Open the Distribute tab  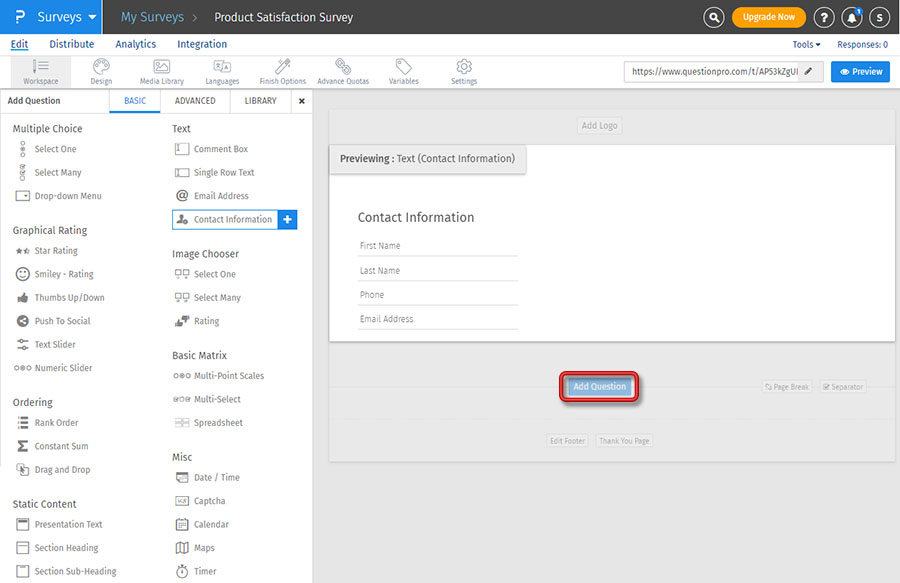pyautogui.click(x=72, y=44)
